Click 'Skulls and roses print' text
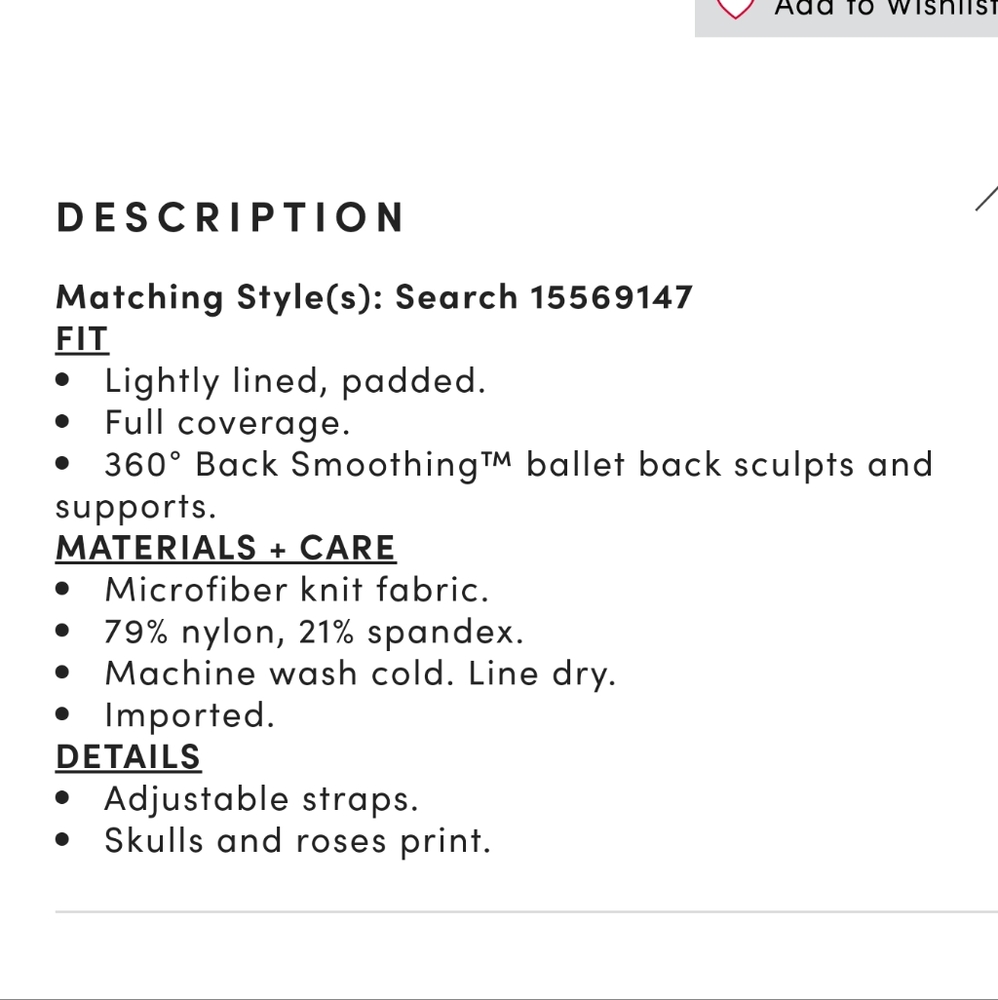This screenshot has width=998, height=1000. pyautogui.click(x=298, y=841)
